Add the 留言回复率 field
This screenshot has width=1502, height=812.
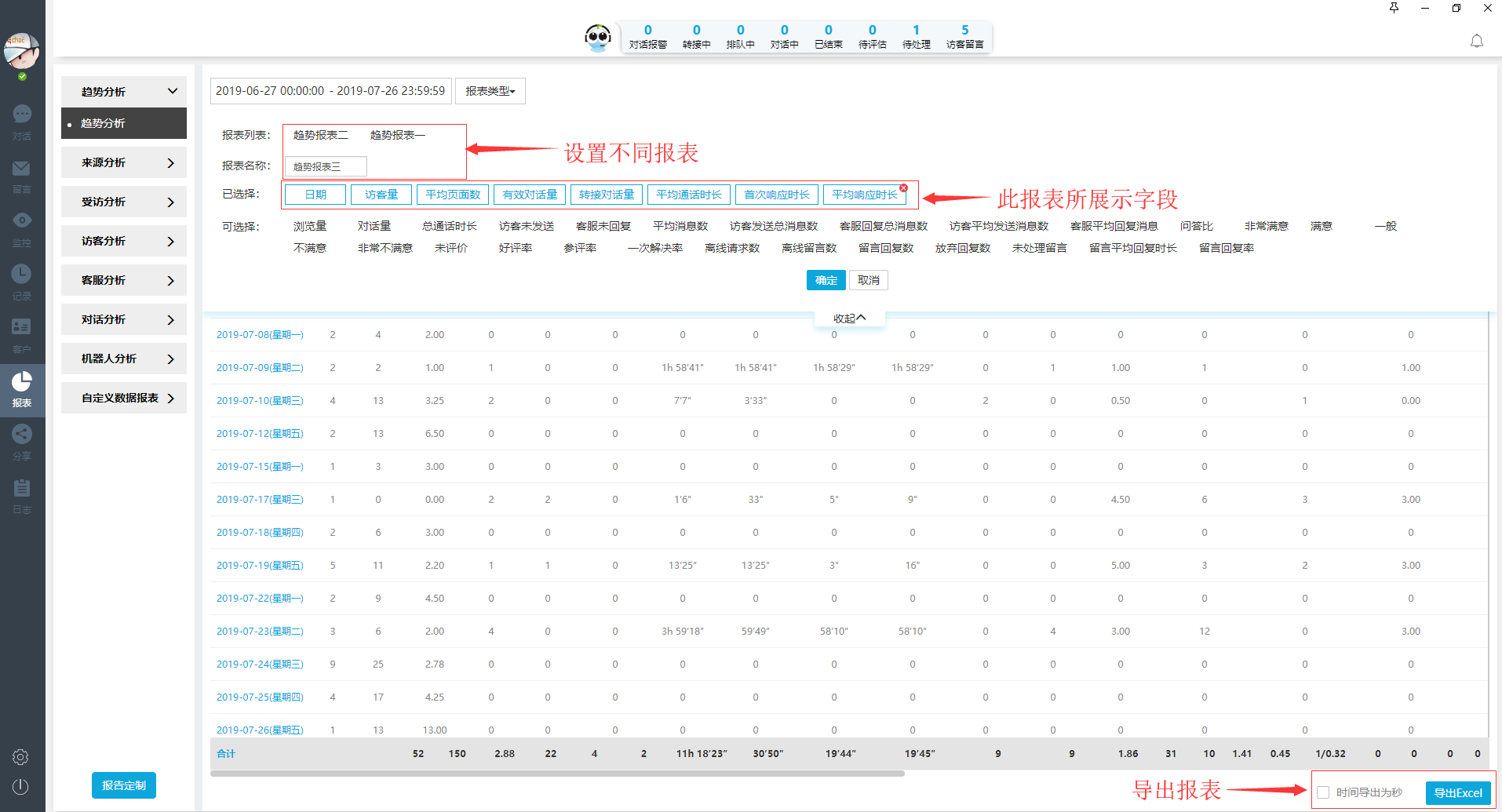[1227, 248]
